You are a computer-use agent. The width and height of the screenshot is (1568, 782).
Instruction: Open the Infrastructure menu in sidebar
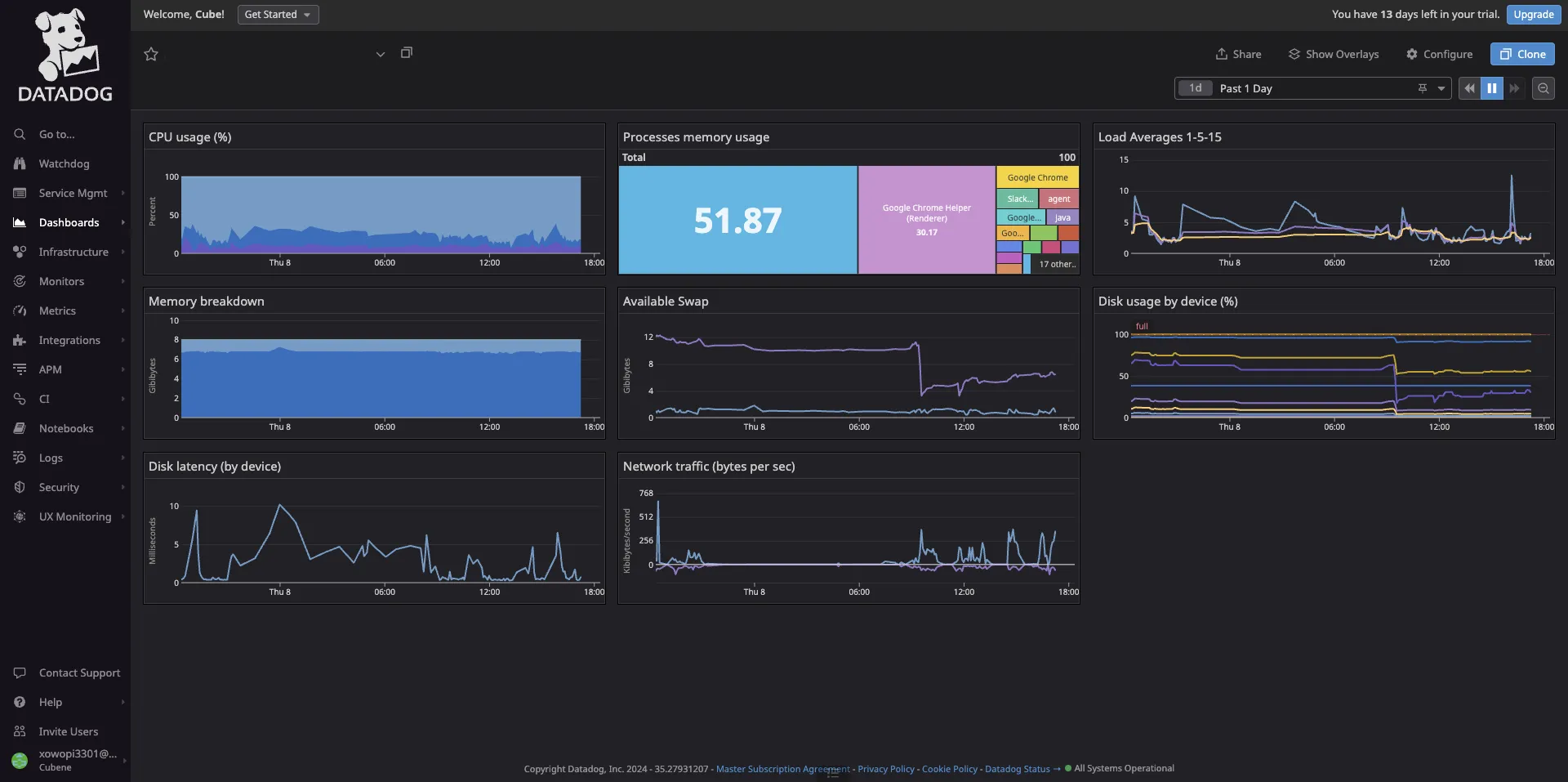pyautogui.click(x=73, y=252)
